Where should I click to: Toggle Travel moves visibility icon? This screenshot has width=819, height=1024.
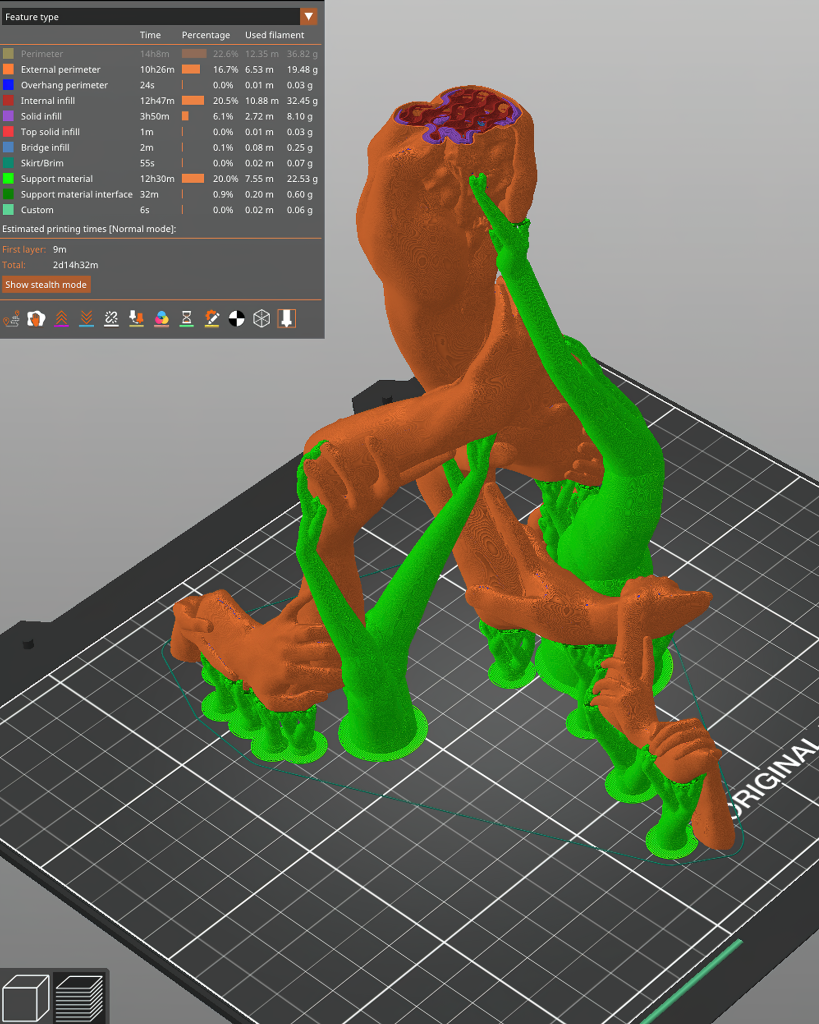(11, 319)
